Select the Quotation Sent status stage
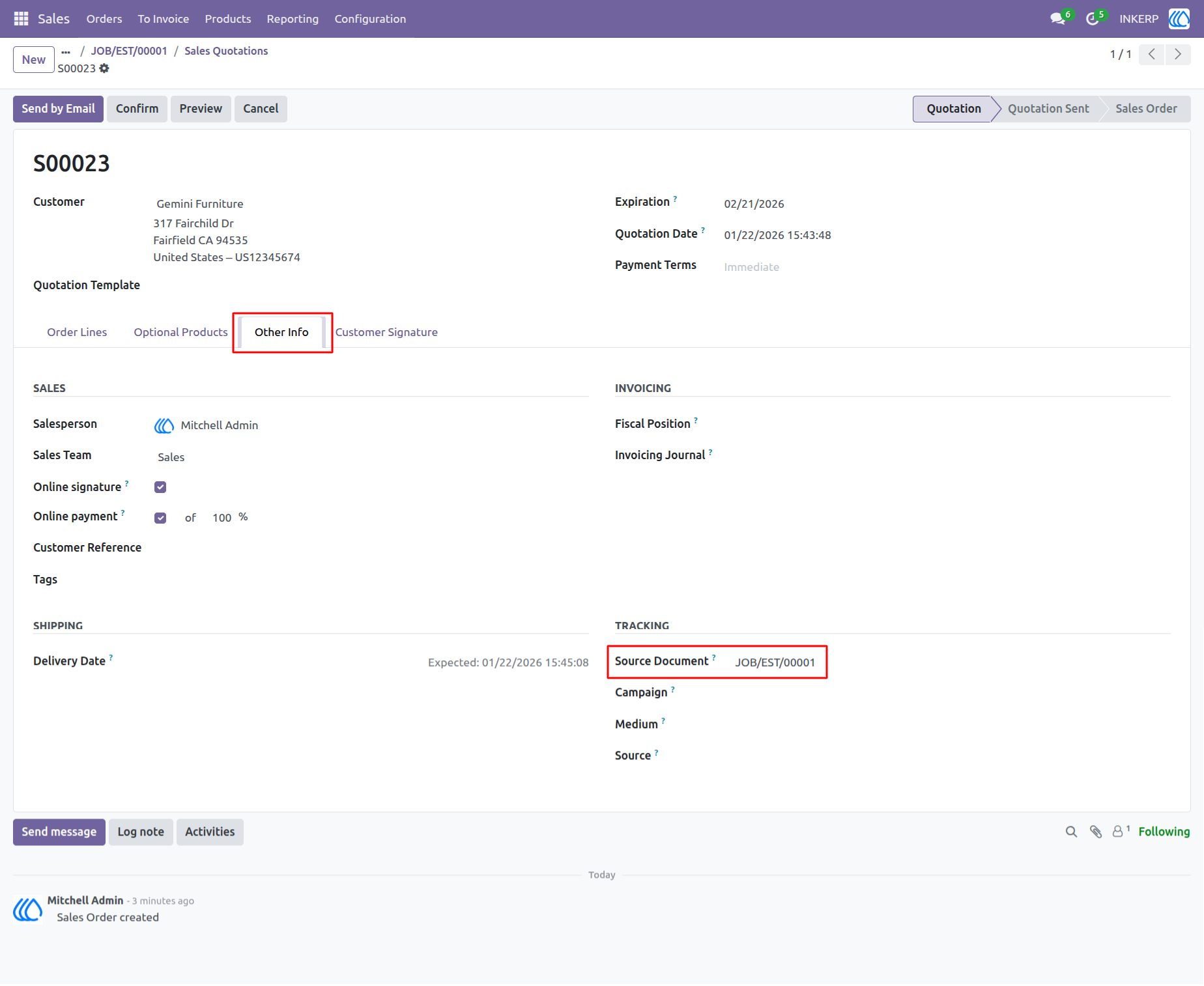 tap(1048, 109)
